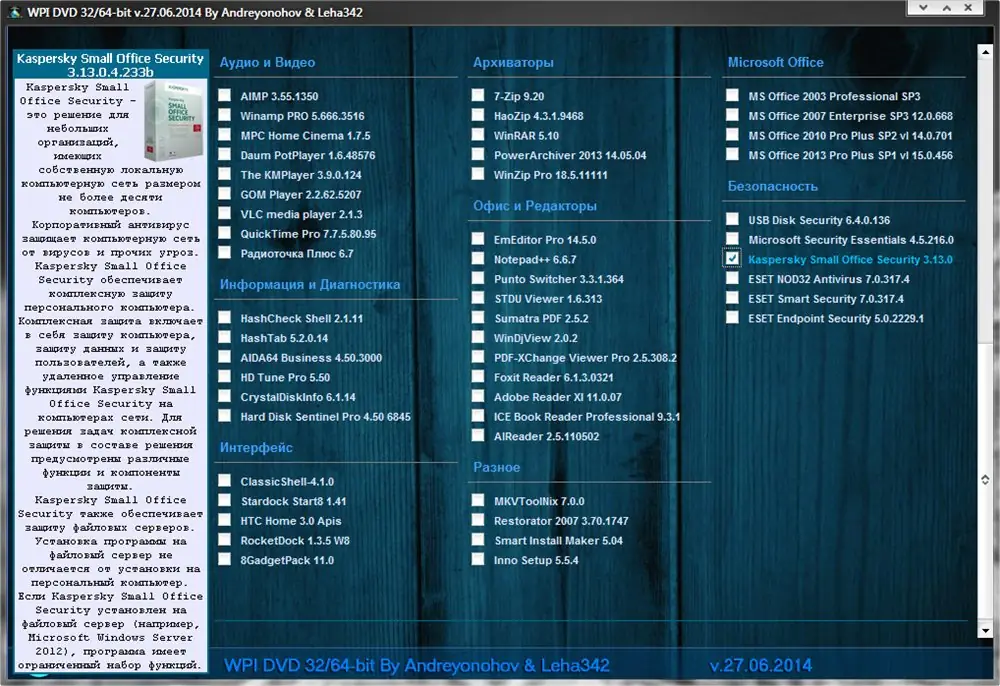Screen dimensions: 1000x686
Task: Select Hard Disk Sentinel Pro checkbox
Action: (x=224, y=416)
